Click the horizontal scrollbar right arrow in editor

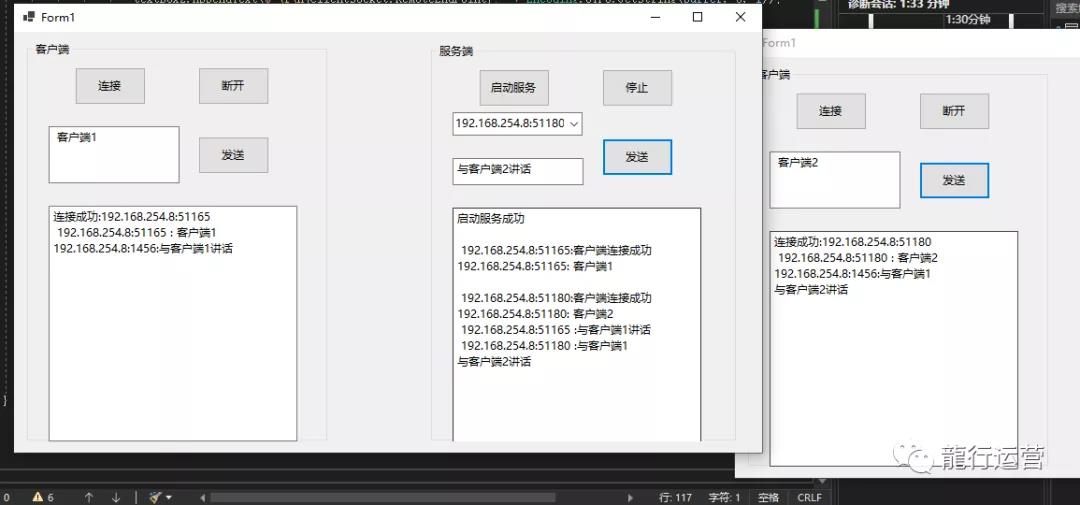point(630,497)
